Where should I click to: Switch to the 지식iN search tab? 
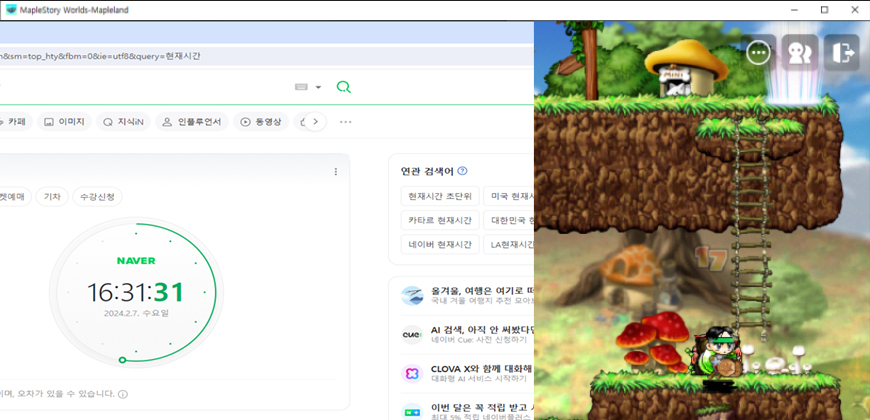tap(124, 122)
